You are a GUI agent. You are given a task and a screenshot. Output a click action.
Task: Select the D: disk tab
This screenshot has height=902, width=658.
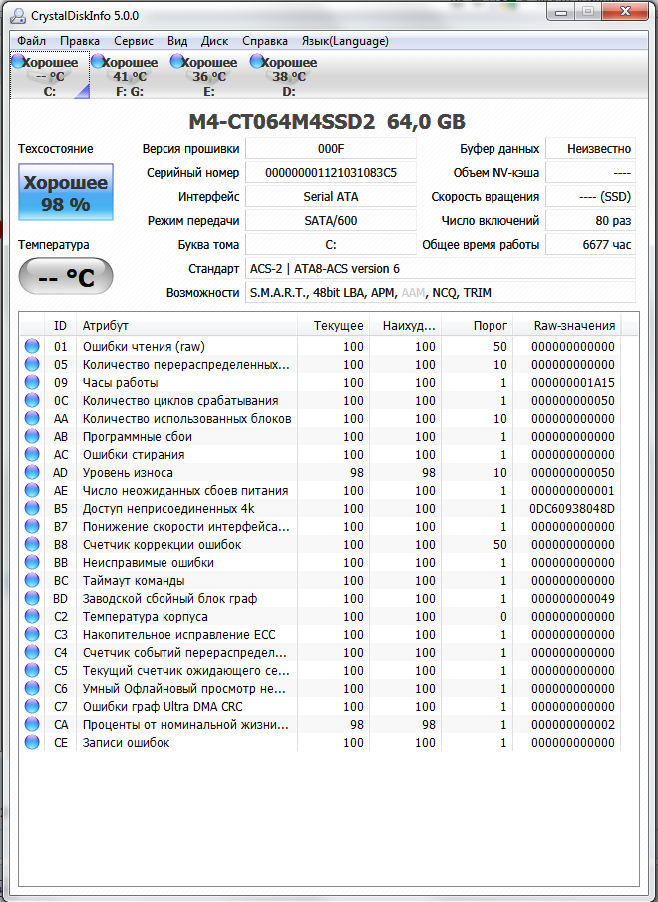click(x=289, y=76)
